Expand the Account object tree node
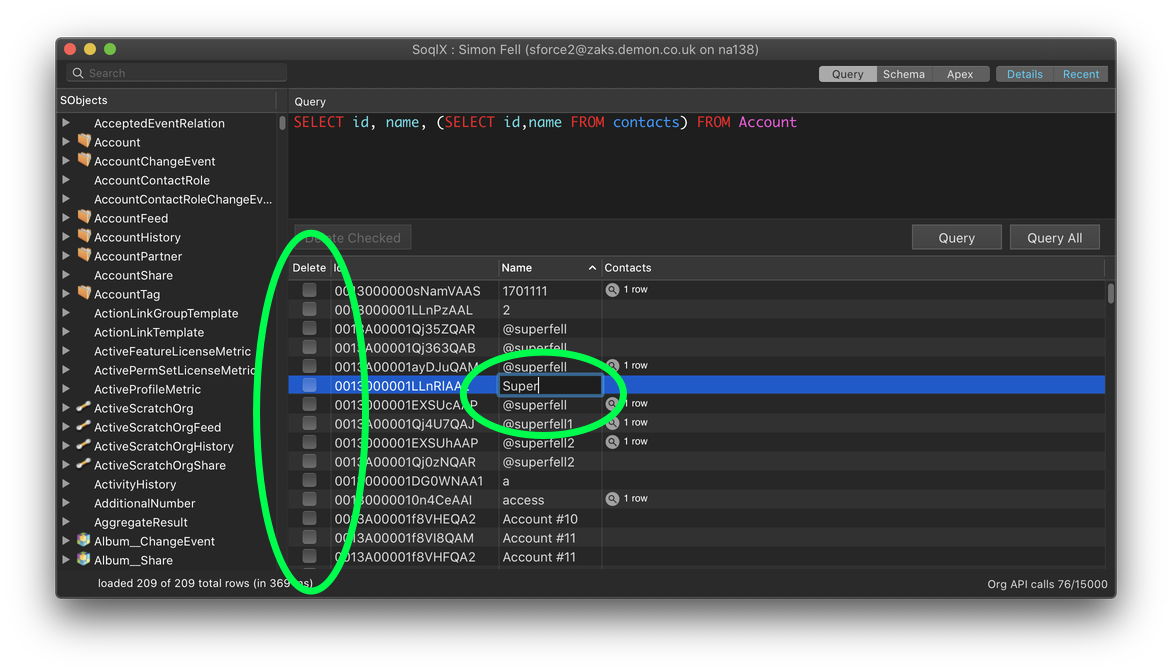The height and width of the screenshot is (672, 1172). pyautogui.click(x=67, y=141)
